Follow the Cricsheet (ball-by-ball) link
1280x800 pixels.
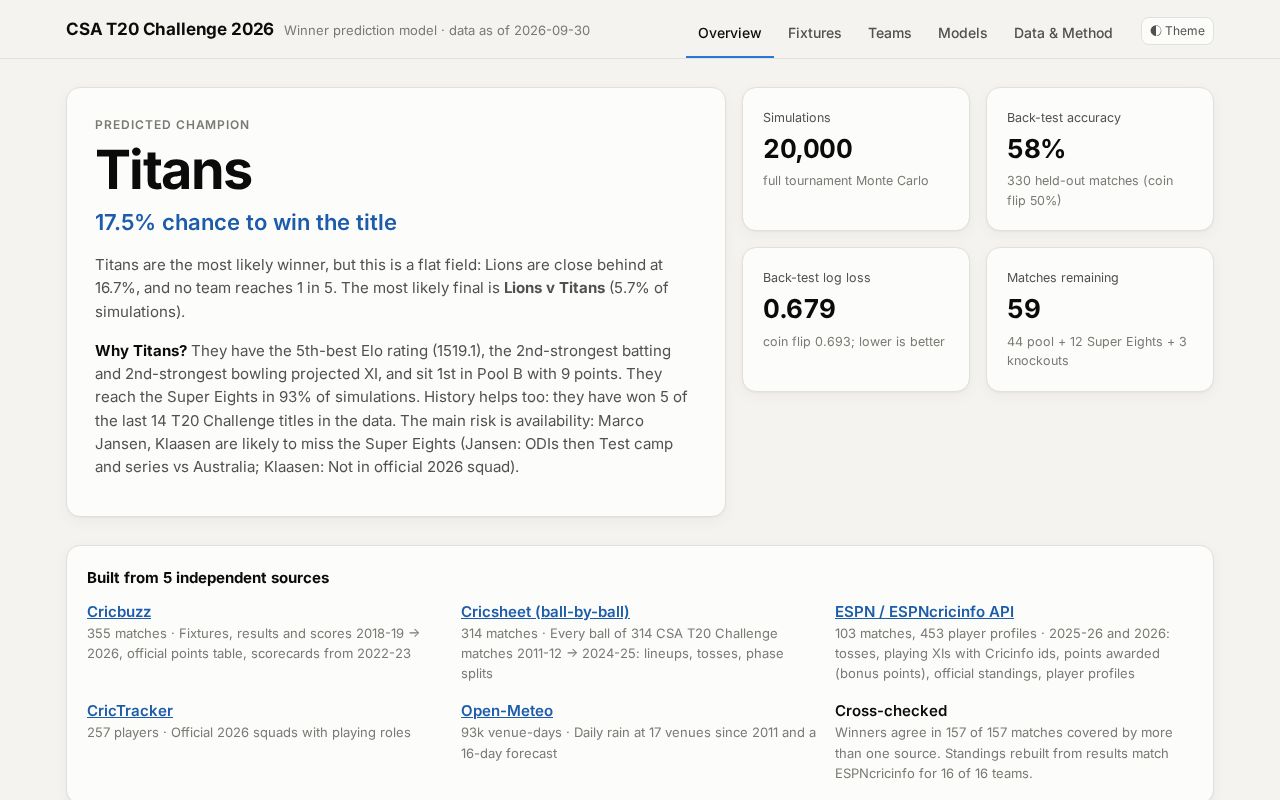coord(545,611)
